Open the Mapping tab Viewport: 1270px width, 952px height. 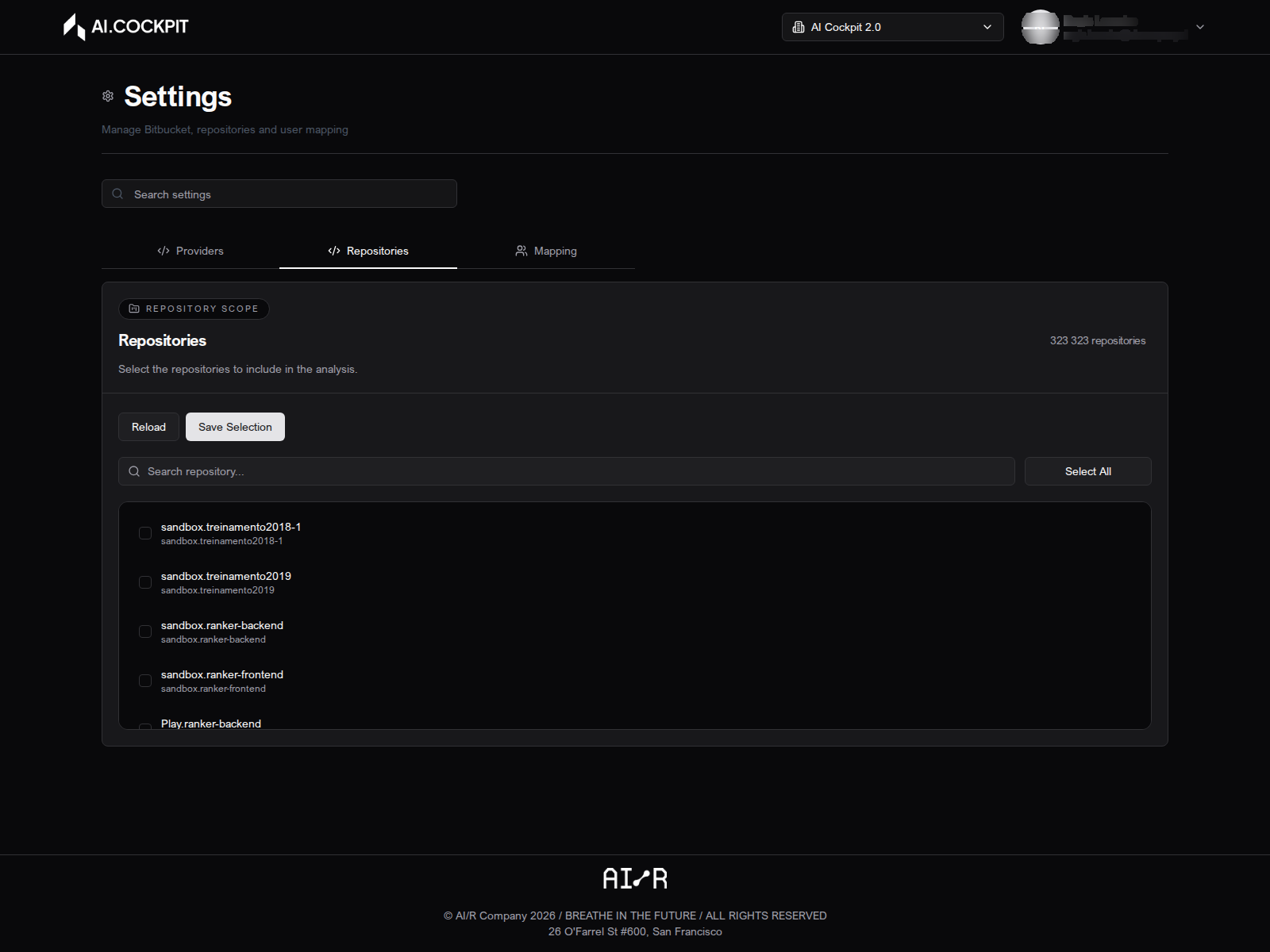(546, 251)
